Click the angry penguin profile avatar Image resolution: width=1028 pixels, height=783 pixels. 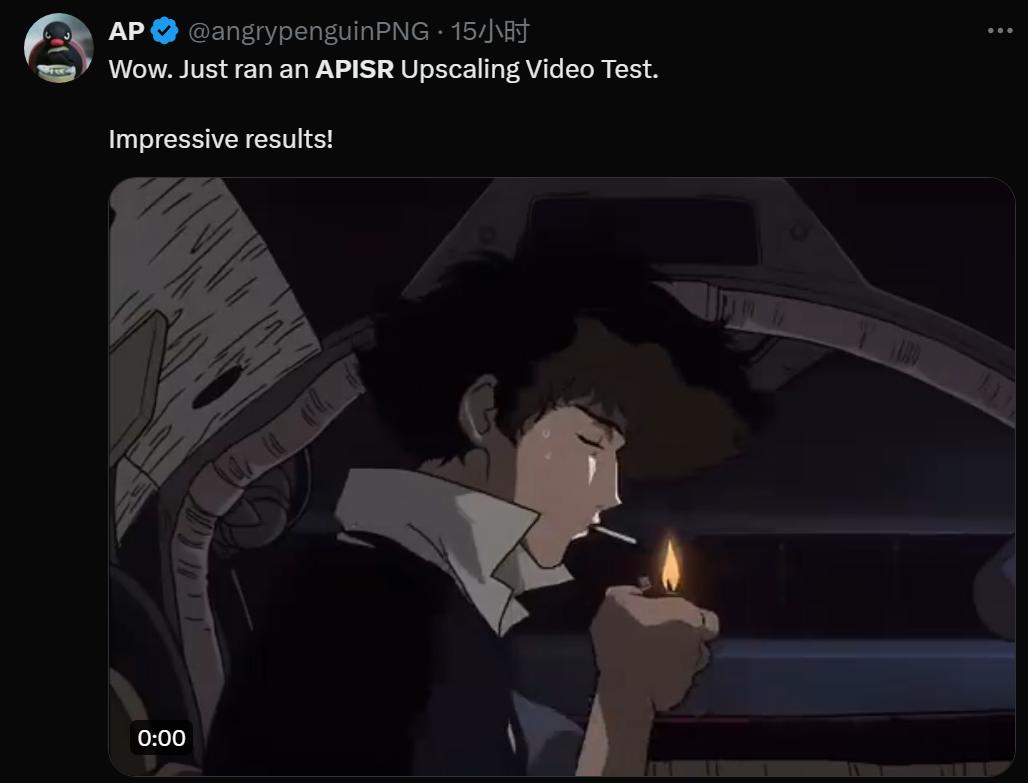click(58, 48)
